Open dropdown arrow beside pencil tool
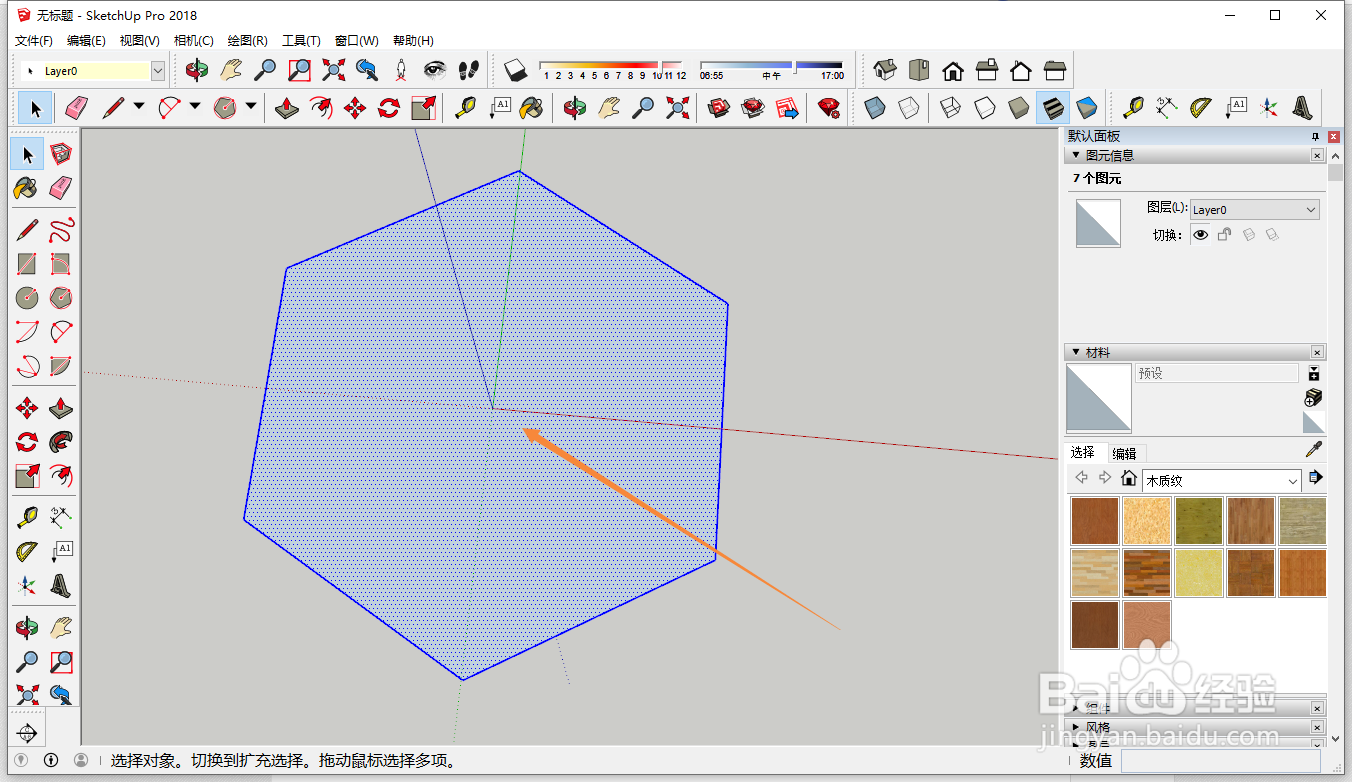 [x=138, y=107]
